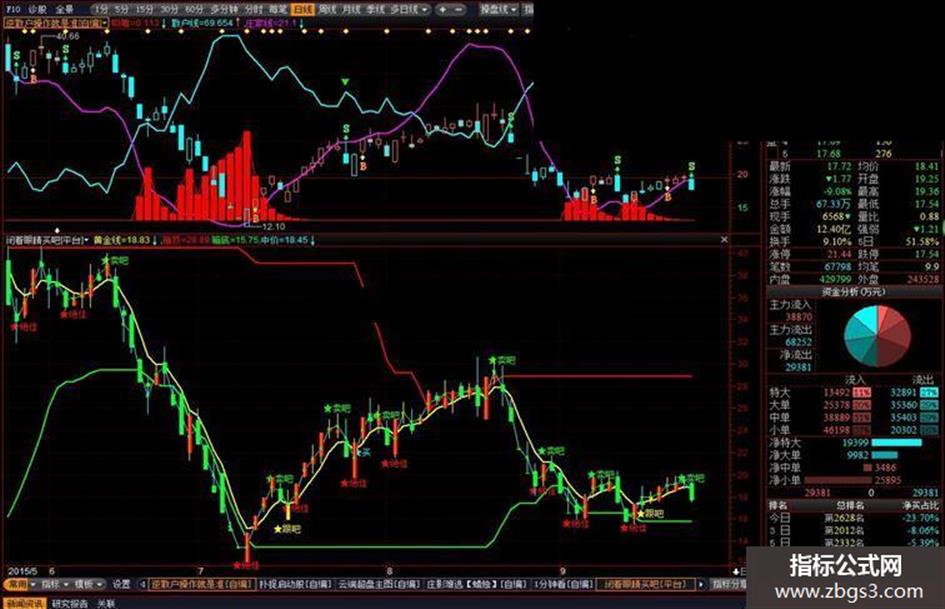
Task: Select the 1分钟看 indicator tab
Action: click(x=565, y=584)
